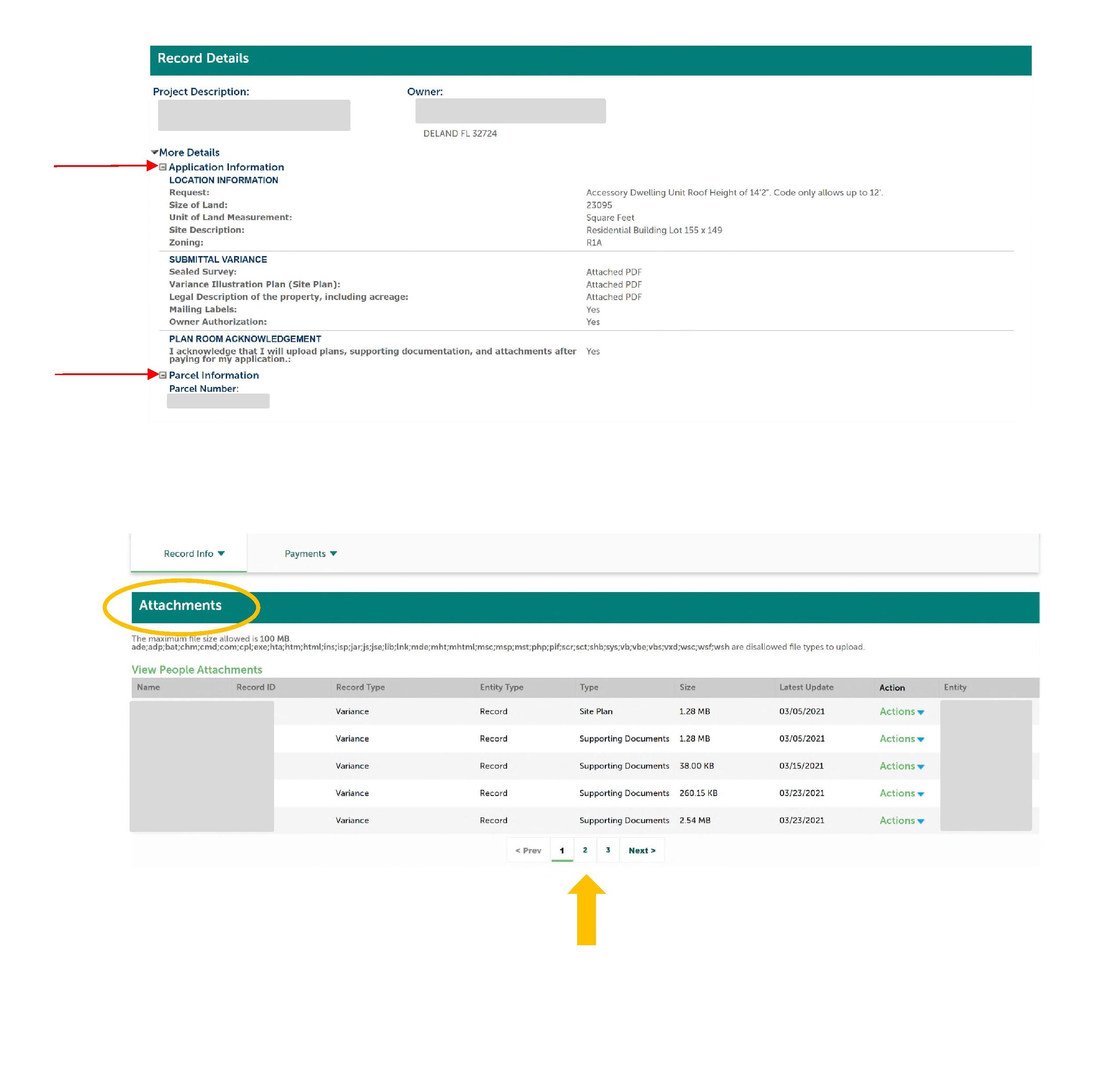Click Attached PDF for Sealed Survey

point(614,272)
